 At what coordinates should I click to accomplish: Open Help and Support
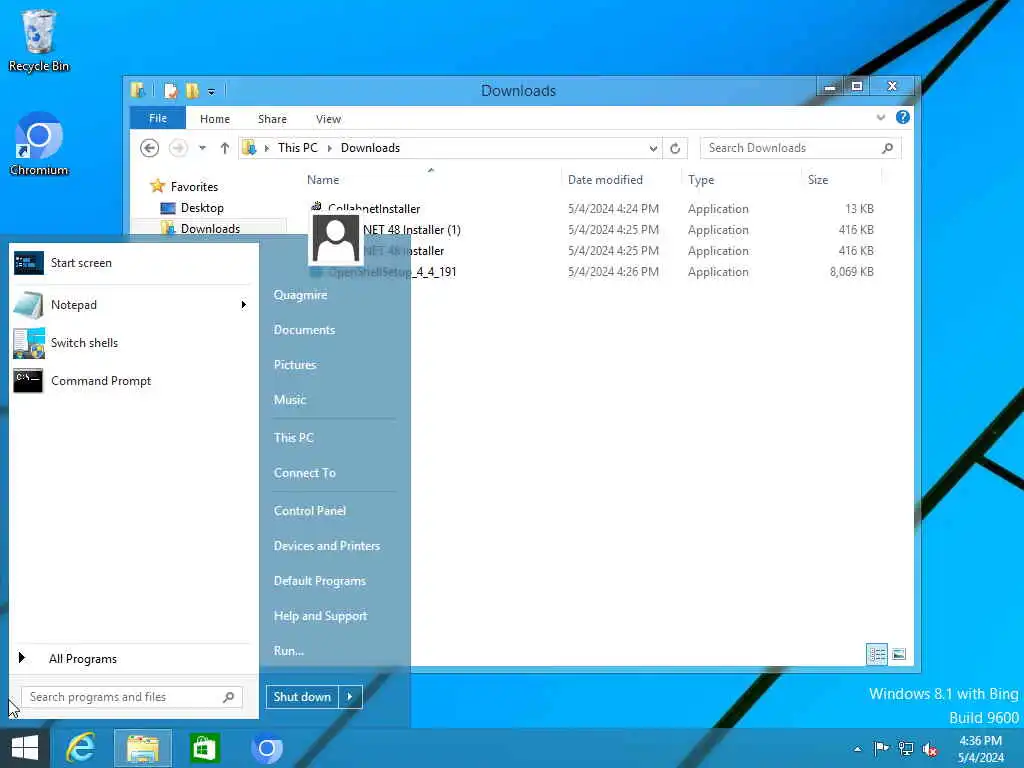320,616
